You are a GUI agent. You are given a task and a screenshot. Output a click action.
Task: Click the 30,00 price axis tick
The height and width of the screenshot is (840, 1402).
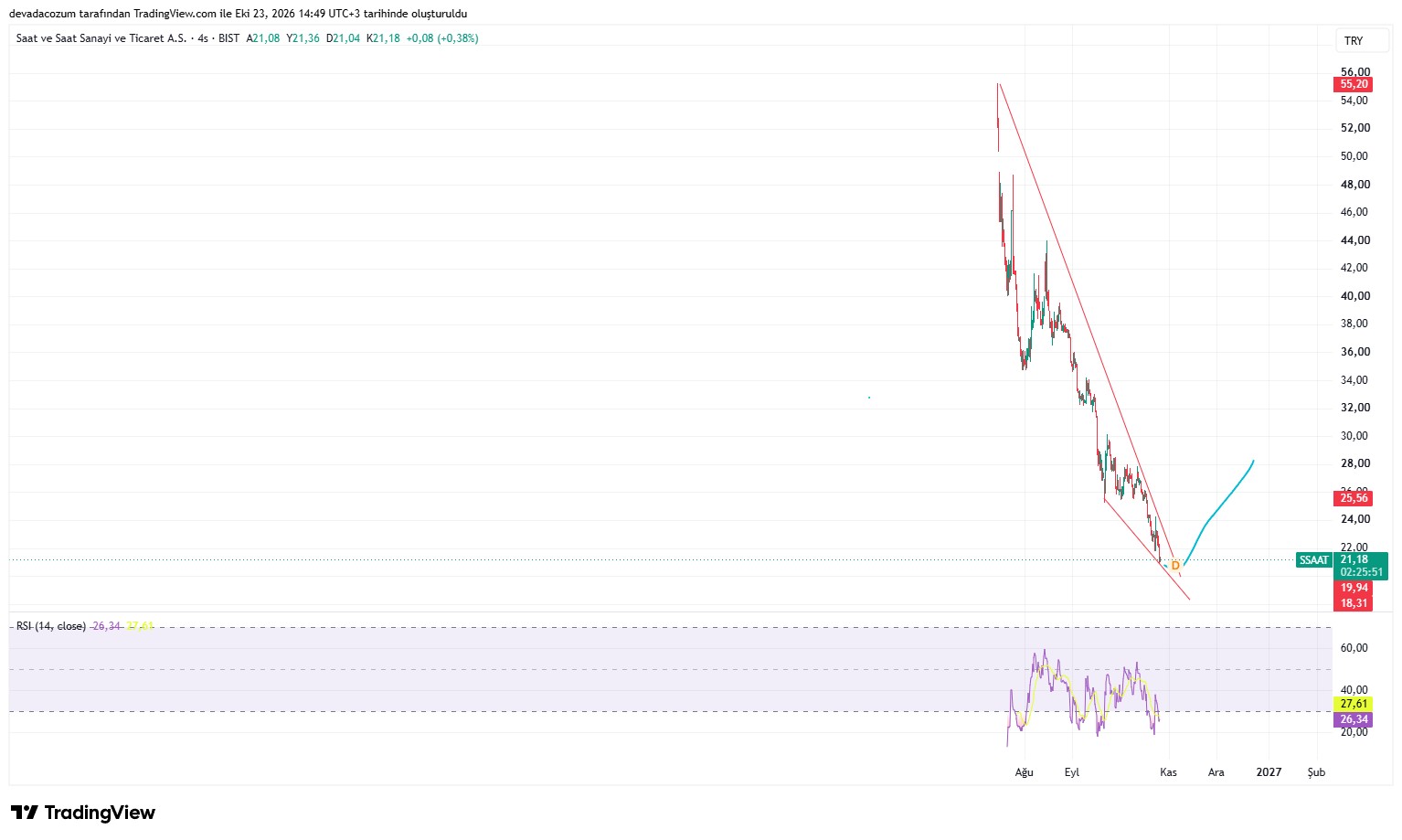tap(1355, 436)
